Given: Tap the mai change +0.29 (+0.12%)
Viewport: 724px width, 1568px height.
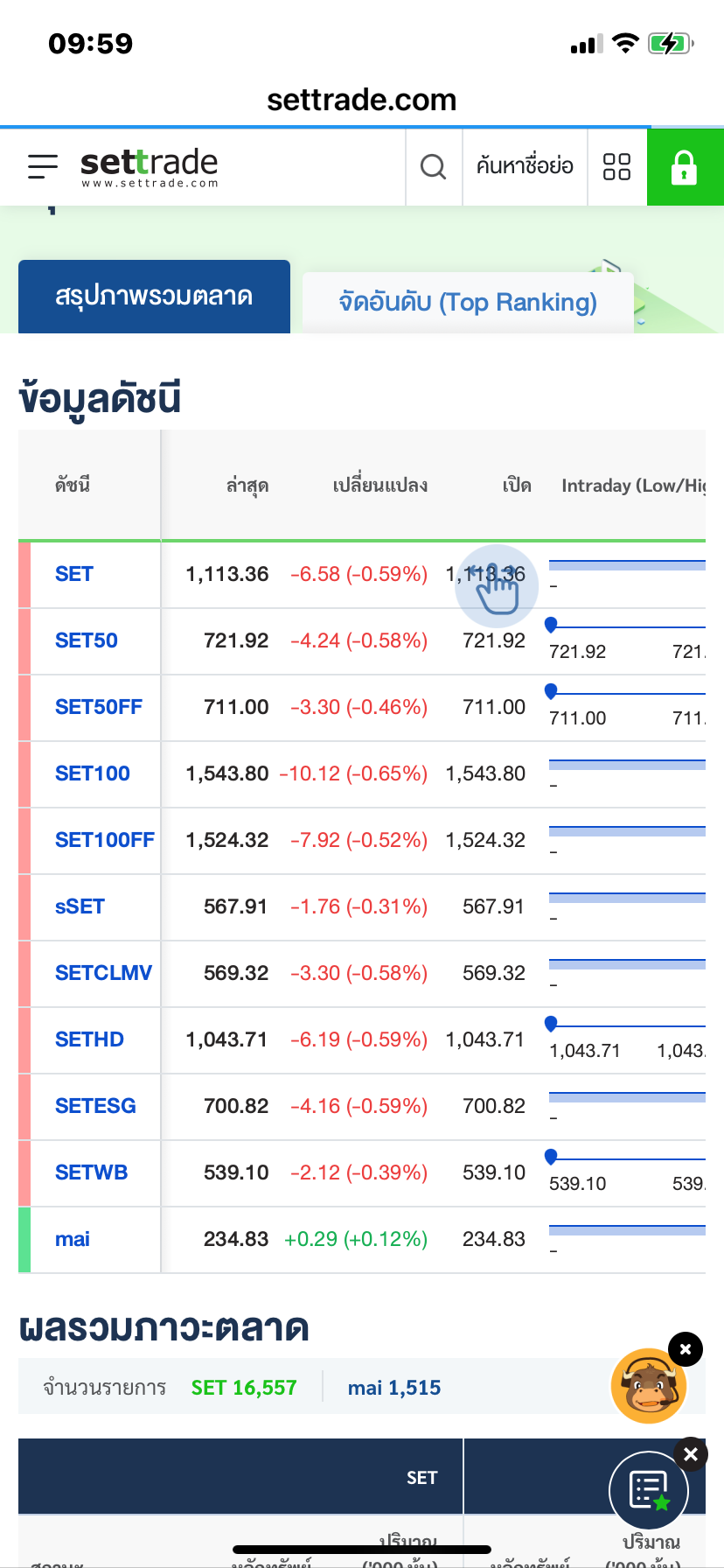Looking at the screenshot, I should (356, 1239).
